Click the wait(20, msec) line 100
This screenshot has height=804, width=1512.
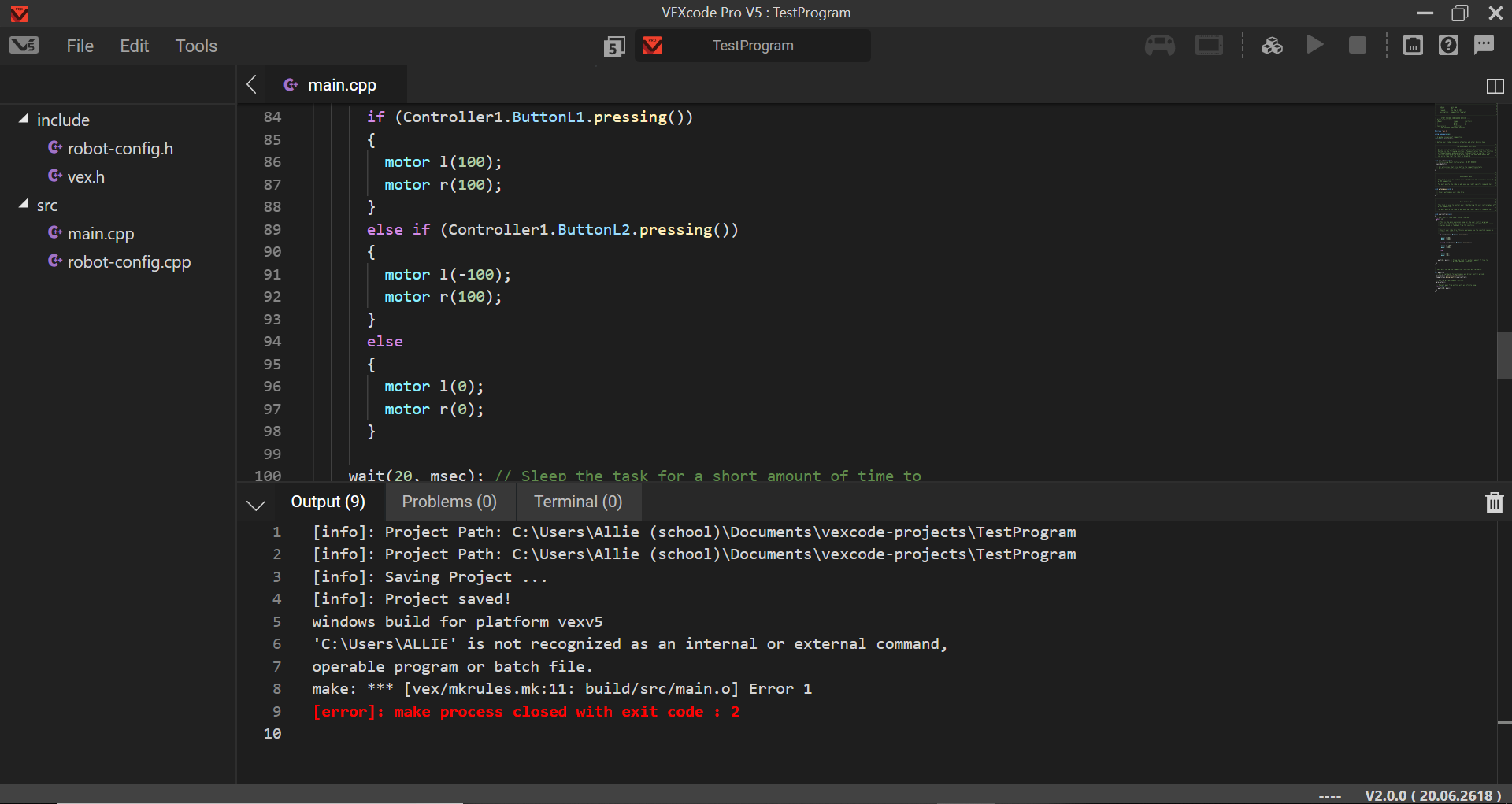(x=634, y=476)
